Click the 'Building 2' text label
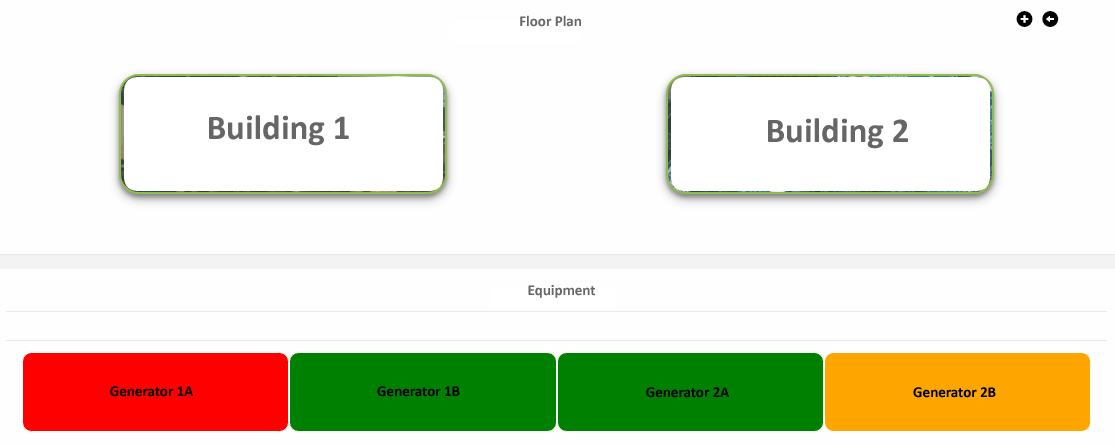The width and height of the screenshot is (1115, 445). [x=837, y=132]
